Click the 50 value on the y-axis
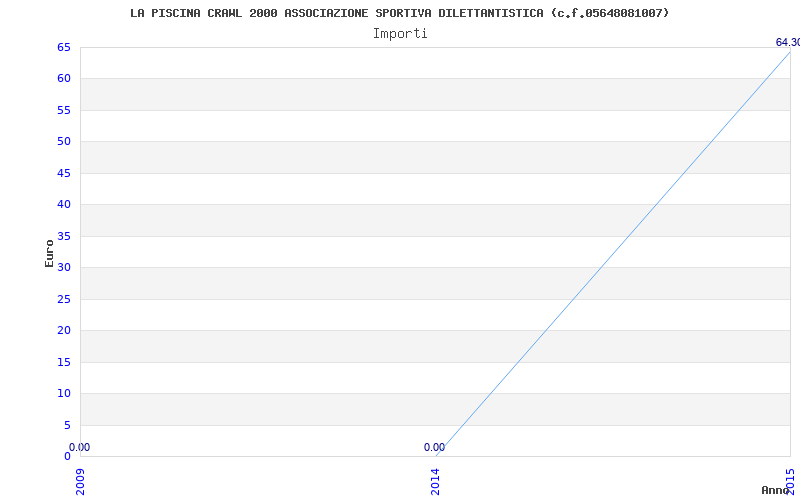The height and width of the screenshot is (500, 800). (x=64, y=141)
